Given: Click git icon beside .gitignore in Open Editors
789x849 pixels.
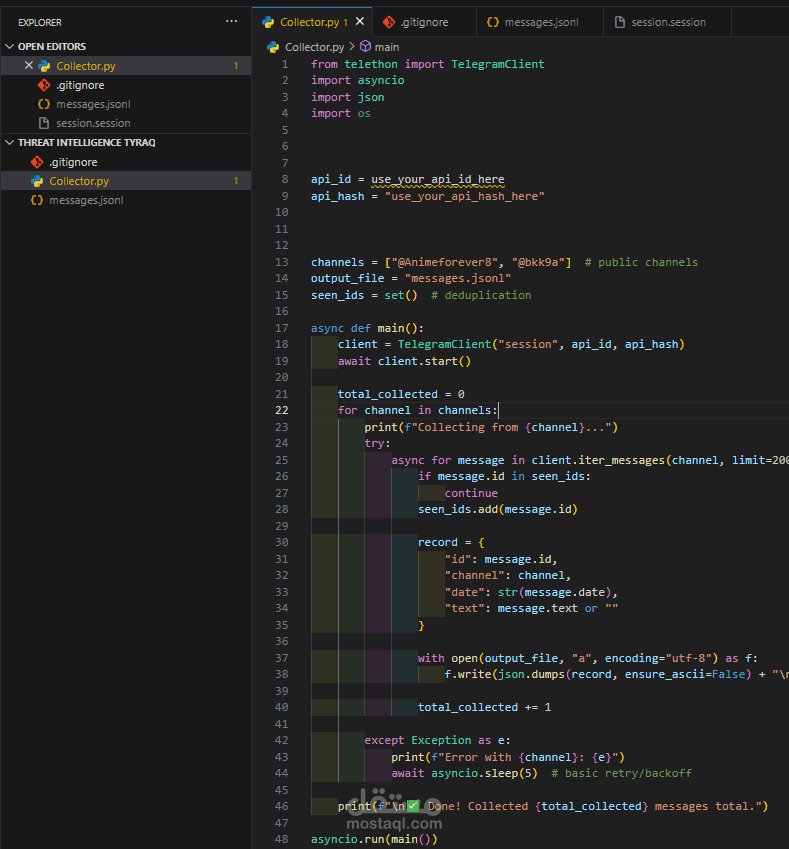Looking at the screenshot, I should [44, 85].
